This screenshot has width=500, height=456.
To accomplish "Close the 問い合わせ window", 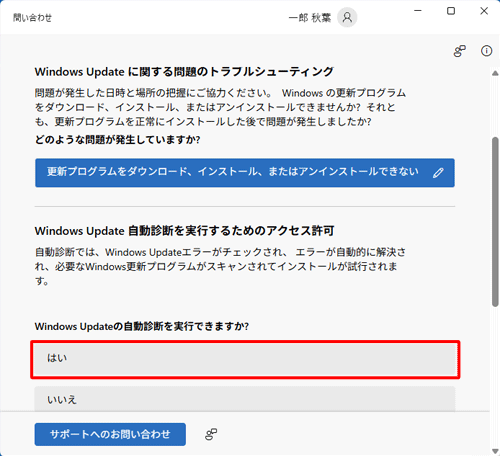I will click(x=484, y=11).
